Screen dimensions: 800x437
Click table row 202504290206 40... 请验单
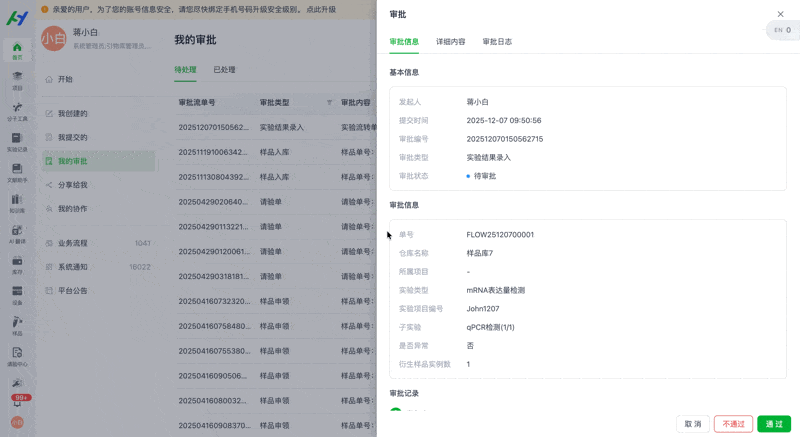277,202
